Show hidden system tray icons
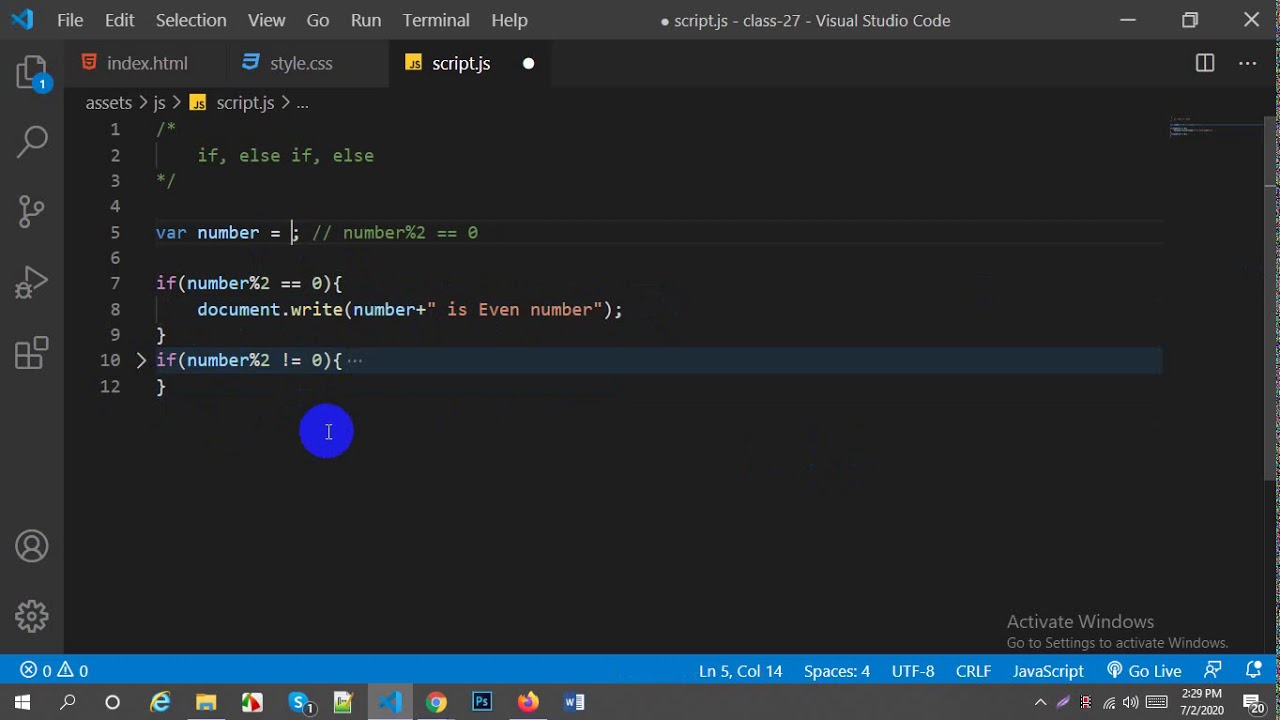 coord(1040,702)
